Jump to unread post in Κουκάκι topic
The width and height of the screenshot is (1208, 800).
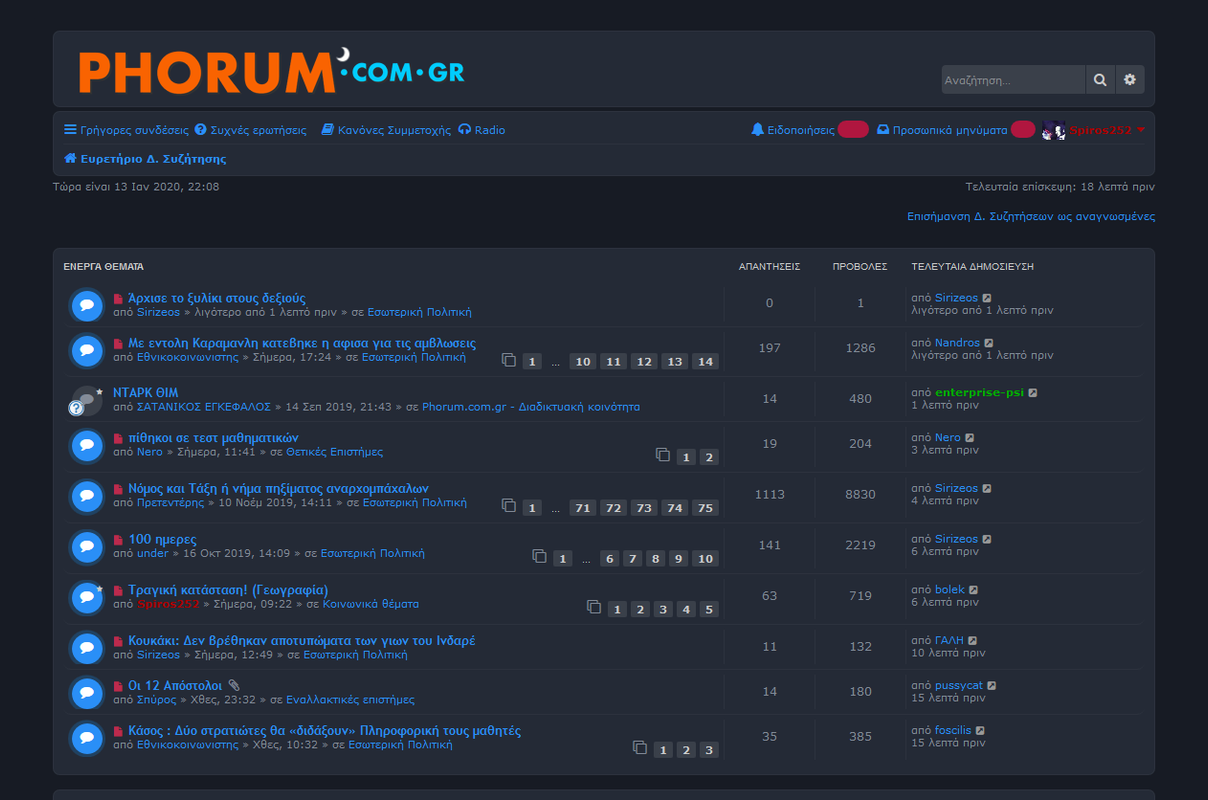click(x=118, y=641)
